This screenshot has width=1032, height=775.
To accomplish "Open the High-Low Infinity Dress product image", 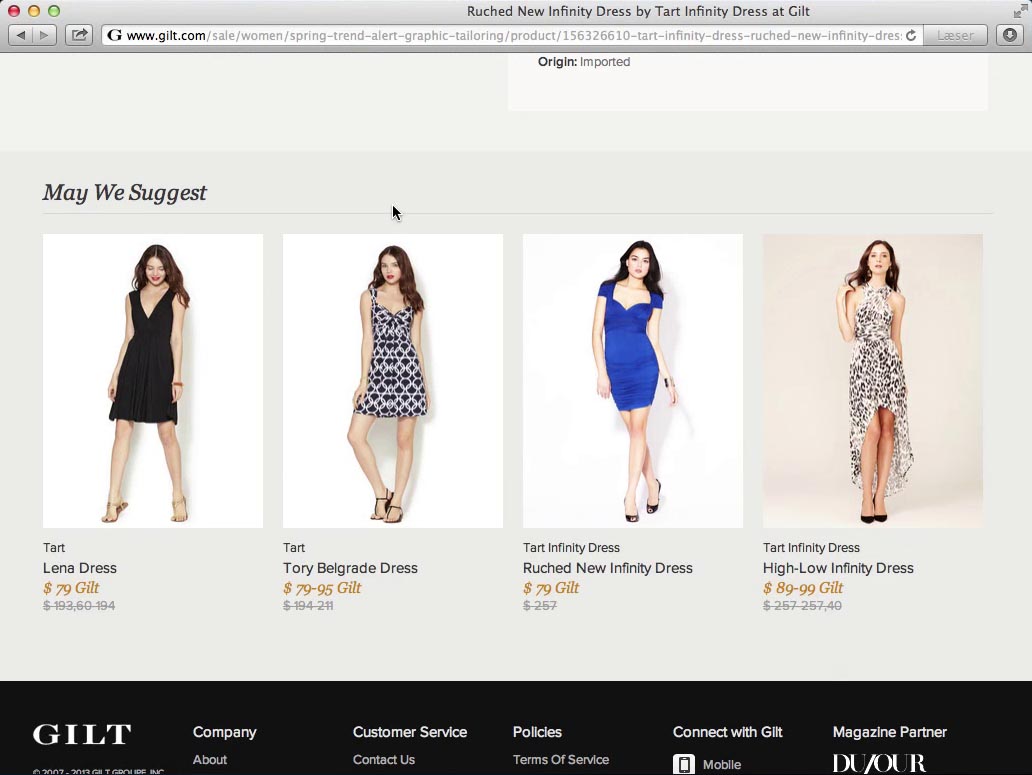I will tap(873, 381).
